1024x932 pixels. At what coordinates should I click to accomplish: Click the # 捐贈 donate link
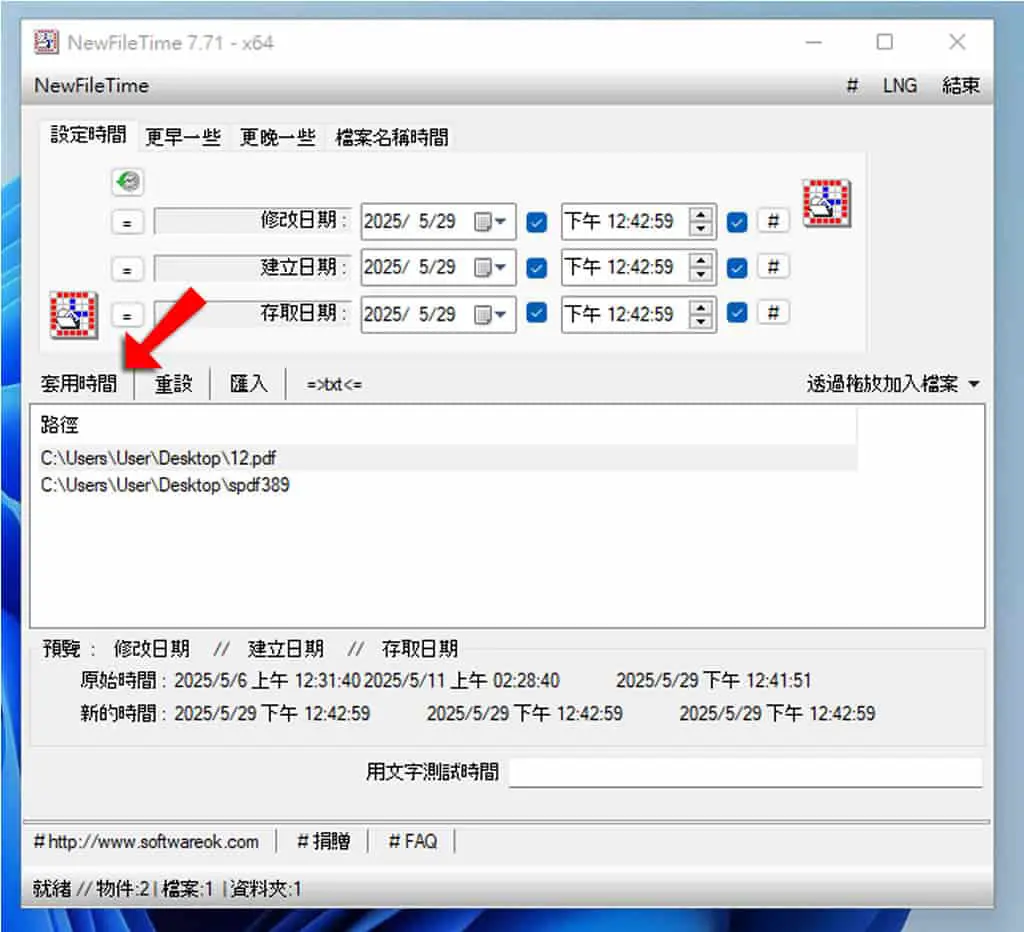pos(323,842)
